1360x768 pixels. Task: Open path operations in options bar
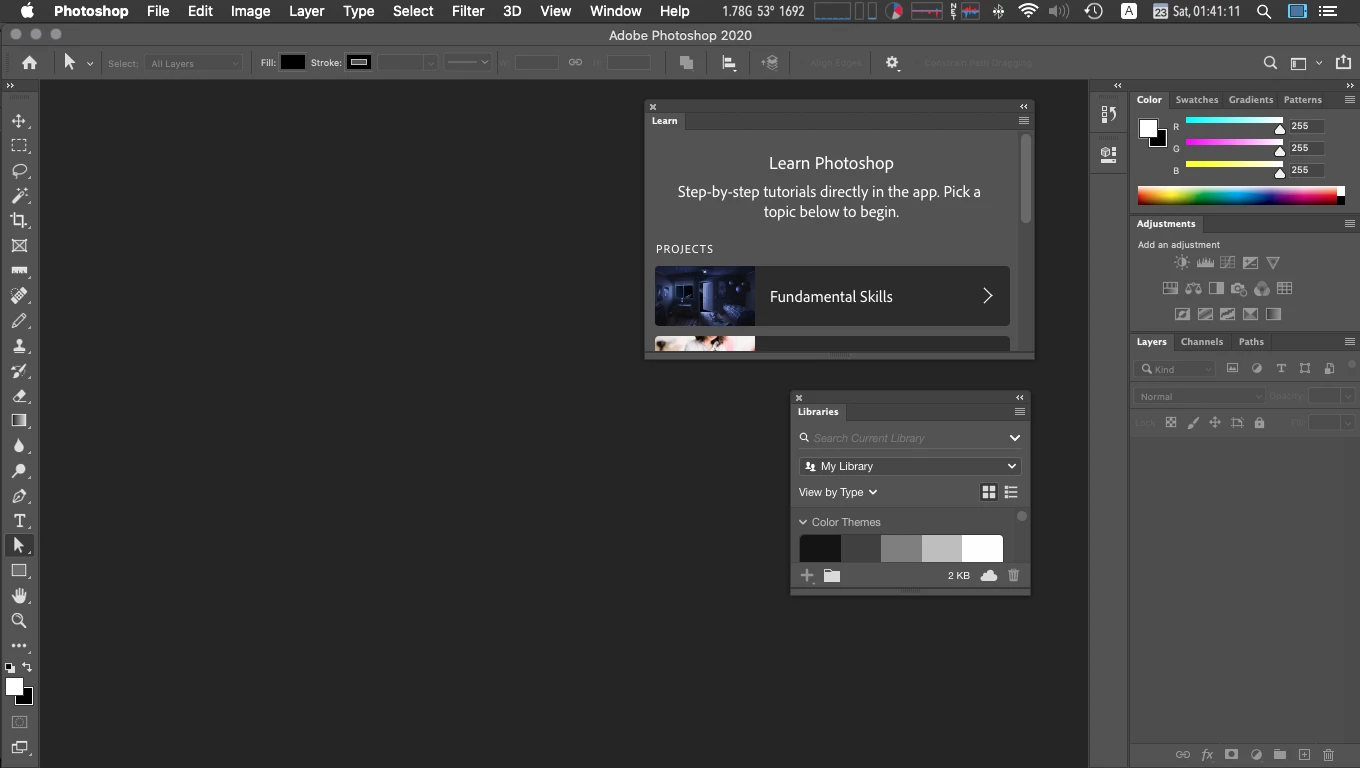point(686,62)
